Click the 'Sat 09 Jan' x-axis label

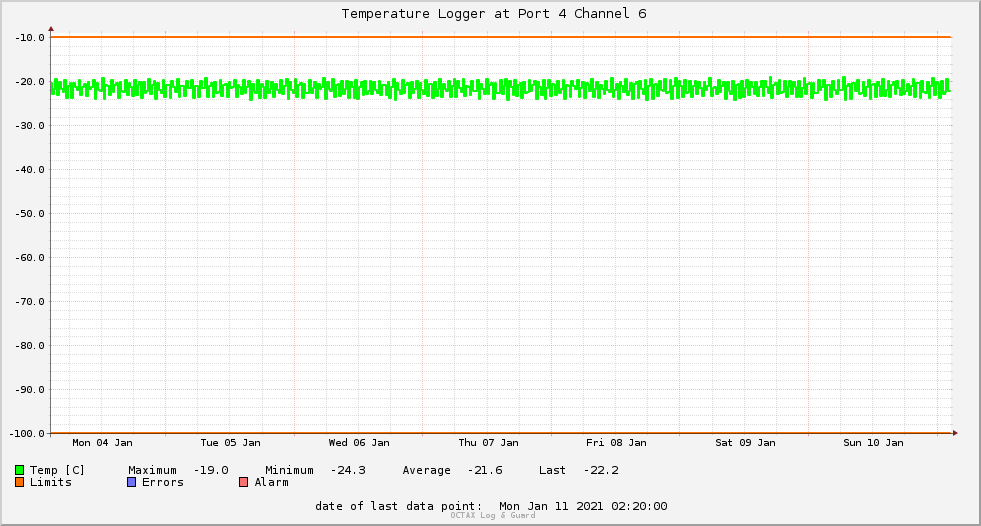tap(746, 443)
